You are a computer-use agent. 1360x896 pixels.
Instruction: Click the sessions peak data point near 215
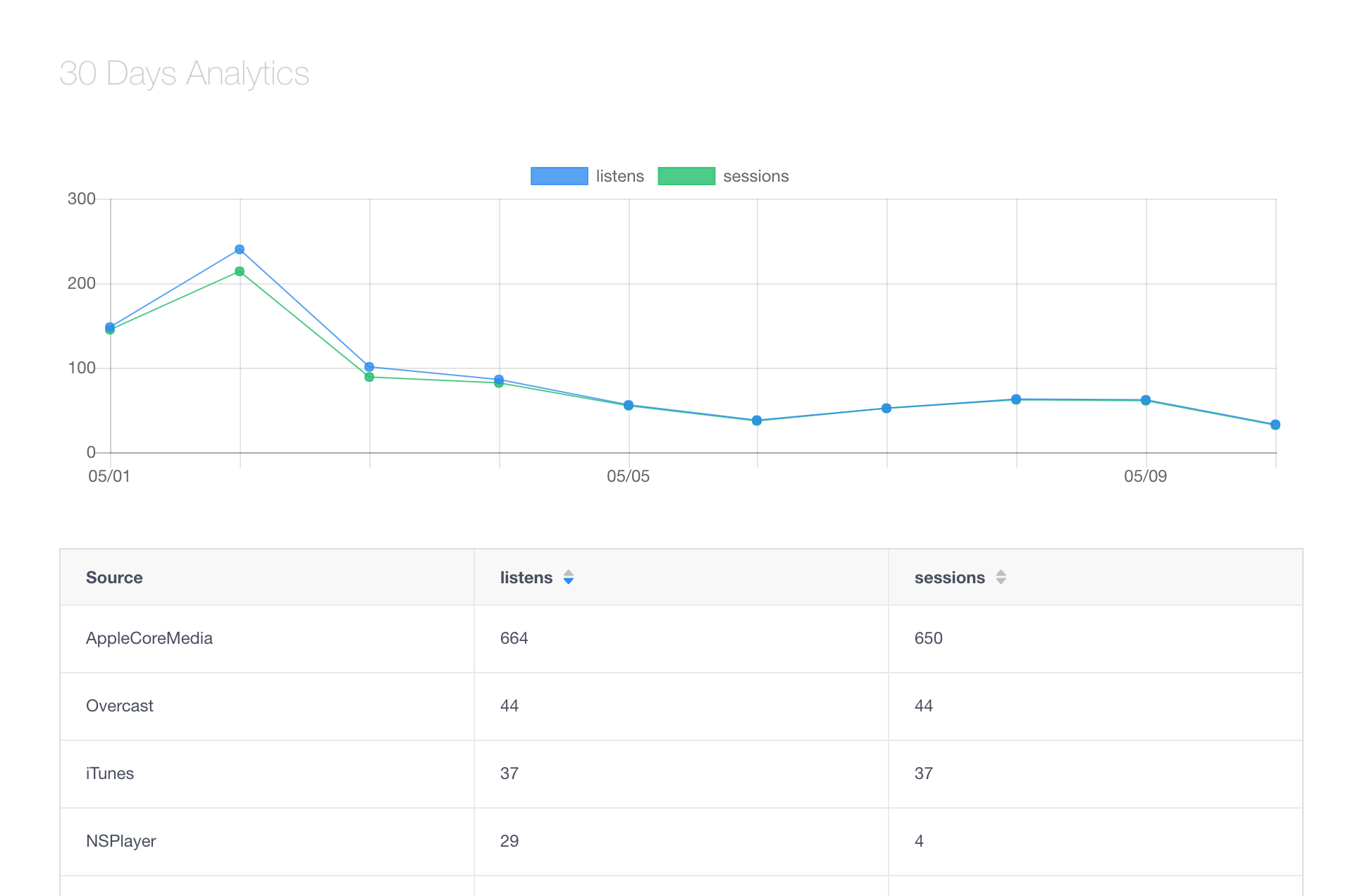[x=240, y=271]
